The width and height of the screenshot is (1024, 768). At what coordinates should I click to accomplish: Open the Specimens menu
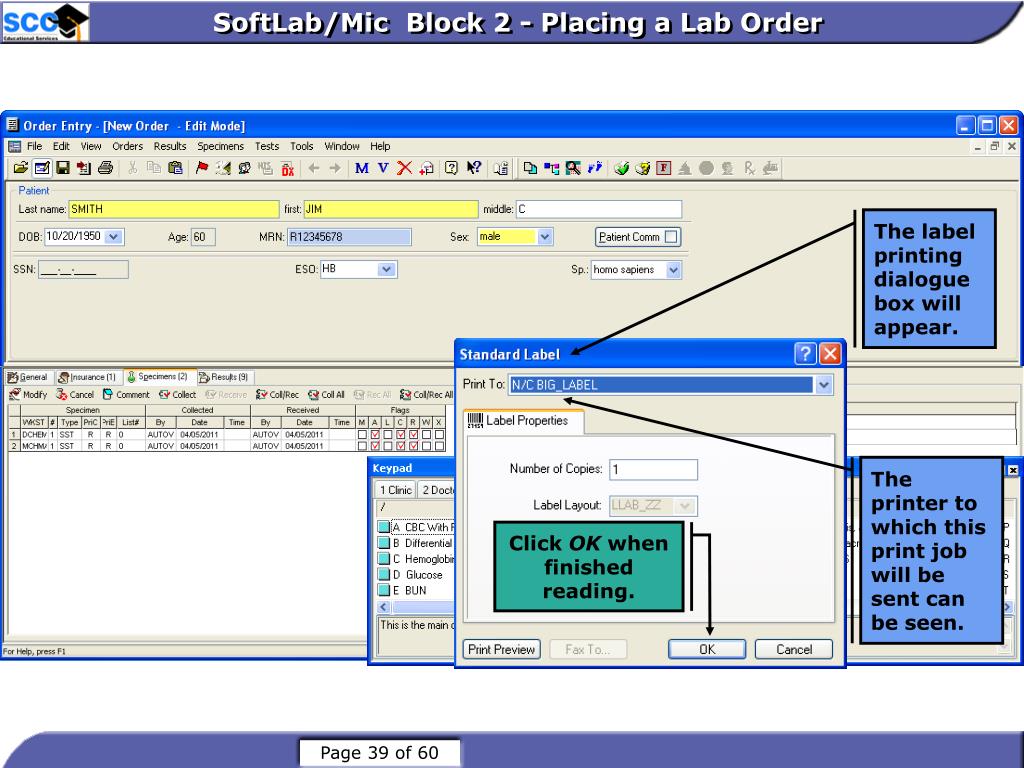pos(221,146)
